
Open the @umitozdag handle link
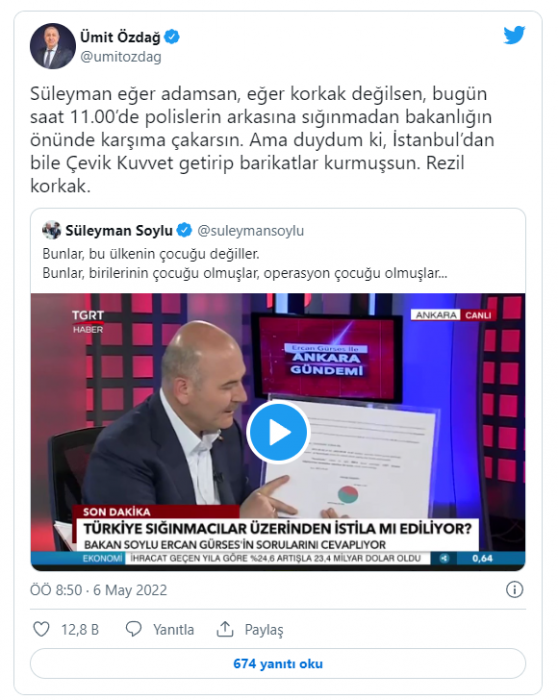coord(121,57)
